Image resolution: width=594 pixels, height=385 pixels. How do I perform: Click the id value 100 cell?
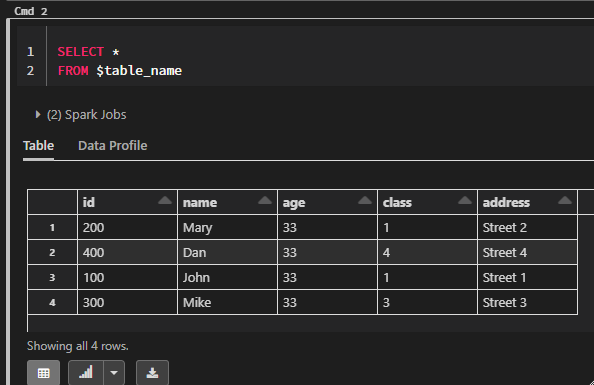click(x=127, y=277)
